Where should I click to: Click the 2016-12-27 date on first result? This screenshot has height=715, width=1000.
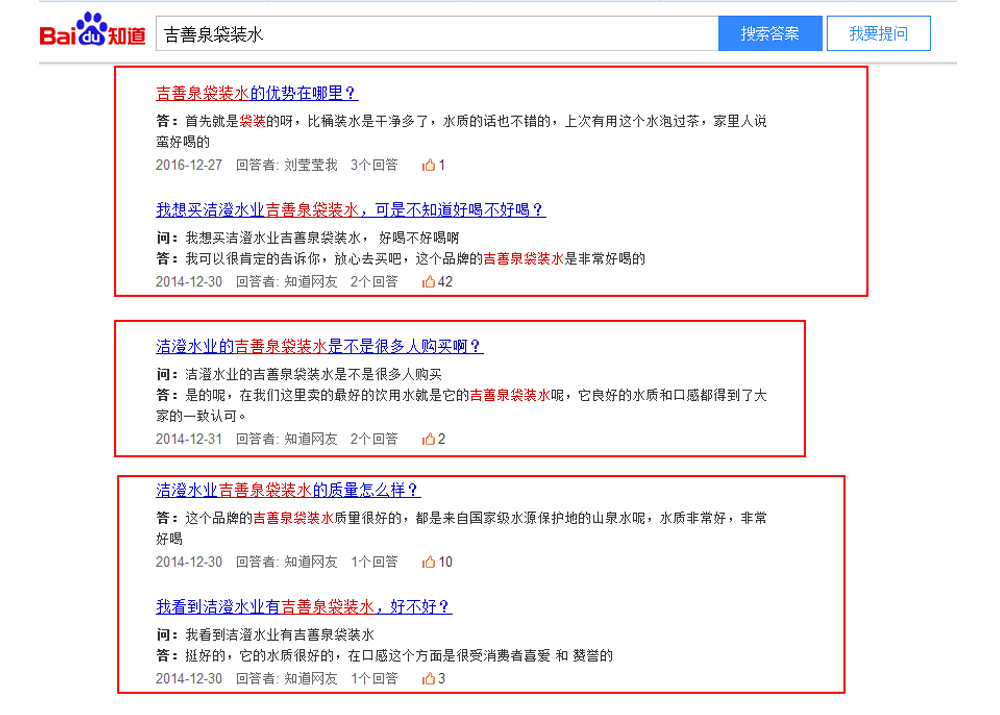click(189, 165)
